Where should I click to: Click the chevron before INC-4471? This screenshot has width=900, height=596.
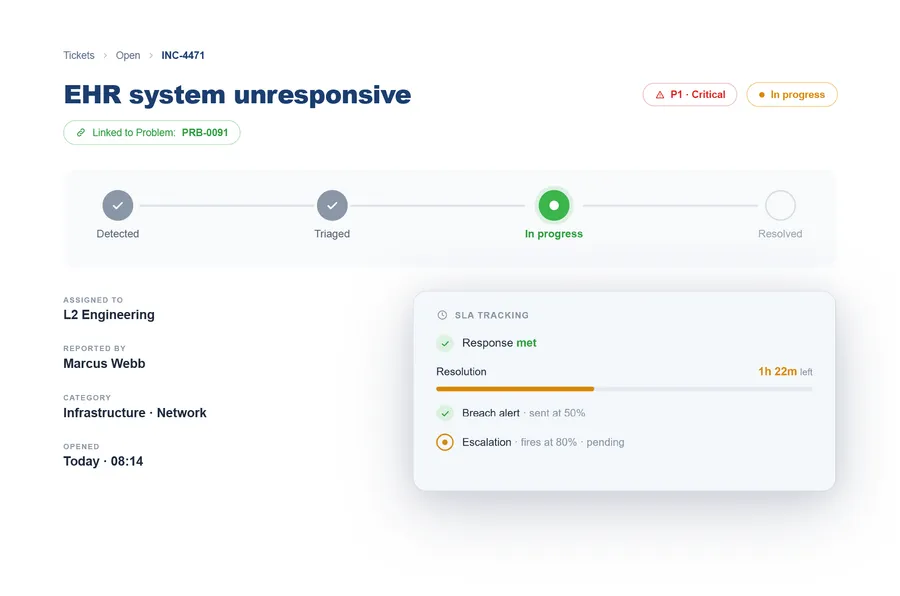click(x=151, y=56)
